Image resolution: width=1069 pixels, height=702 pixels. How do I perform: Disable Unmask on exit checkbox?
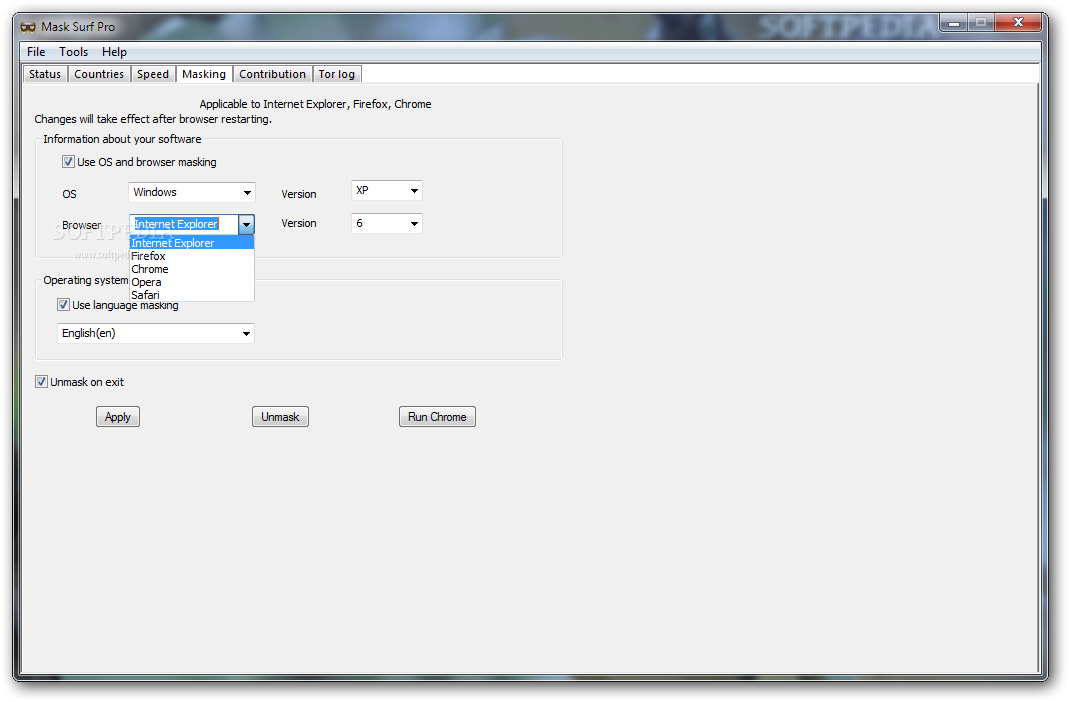42,382
